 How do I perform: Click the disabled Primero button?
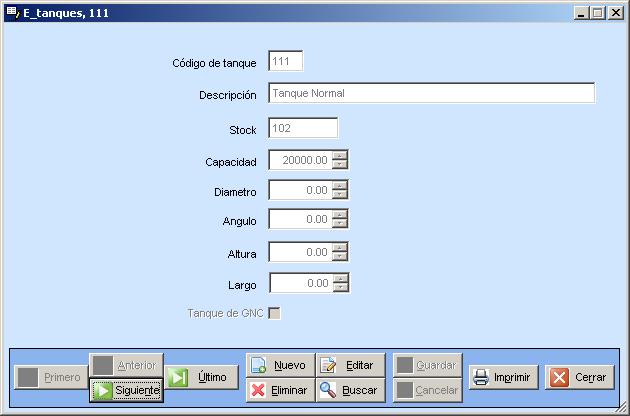(x=51, y=377)
